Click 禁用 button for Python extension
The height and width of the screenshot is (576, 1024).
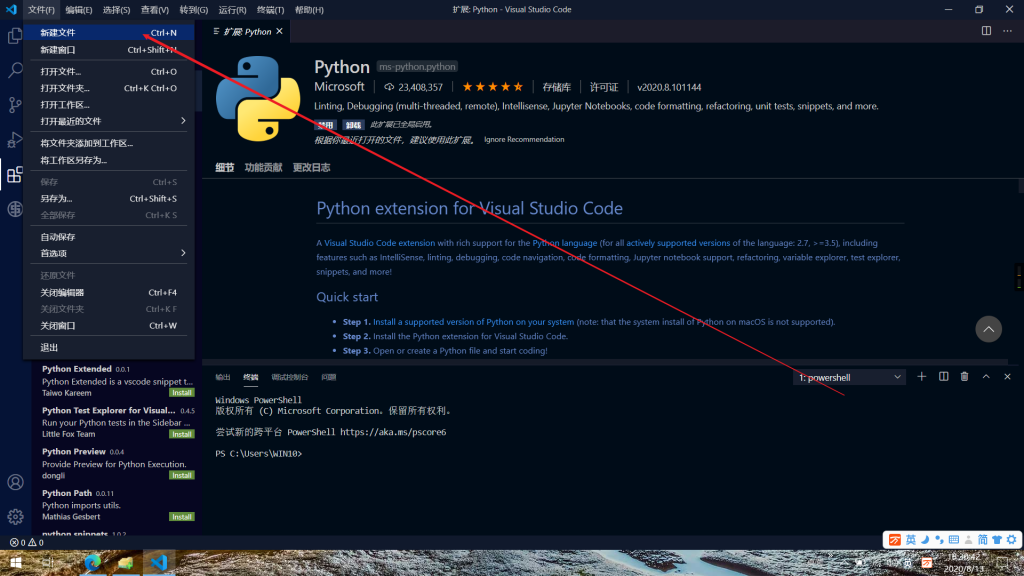tap(325, 125)
